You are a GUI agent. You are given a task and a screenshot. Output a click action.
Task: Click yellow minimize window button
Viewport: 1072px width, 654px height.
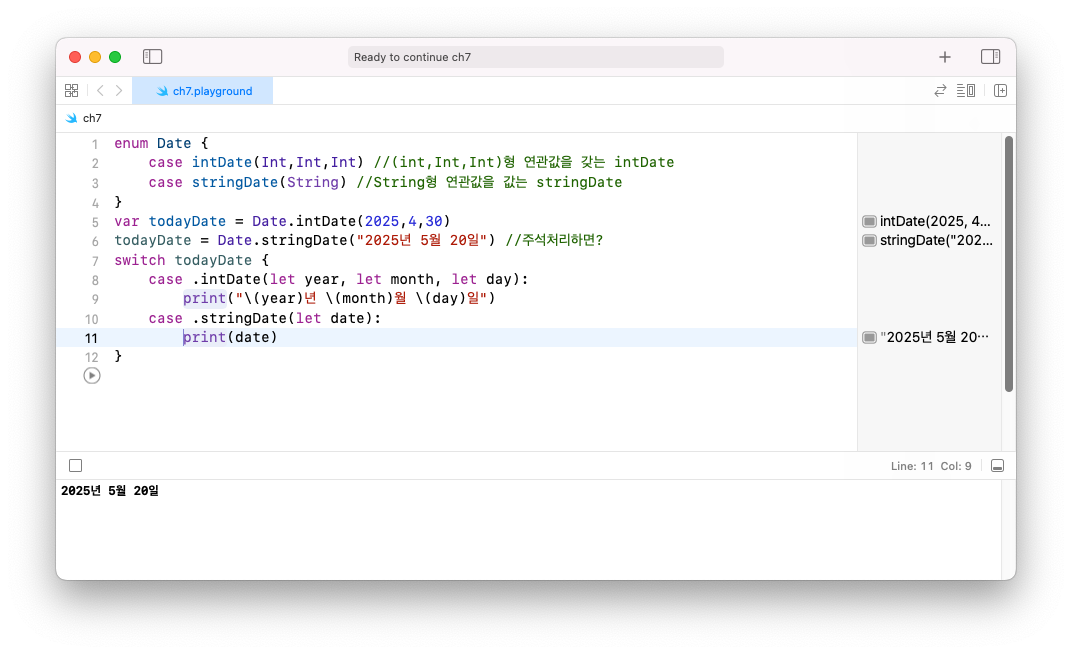pyautogui.click(x=95, y=57)
